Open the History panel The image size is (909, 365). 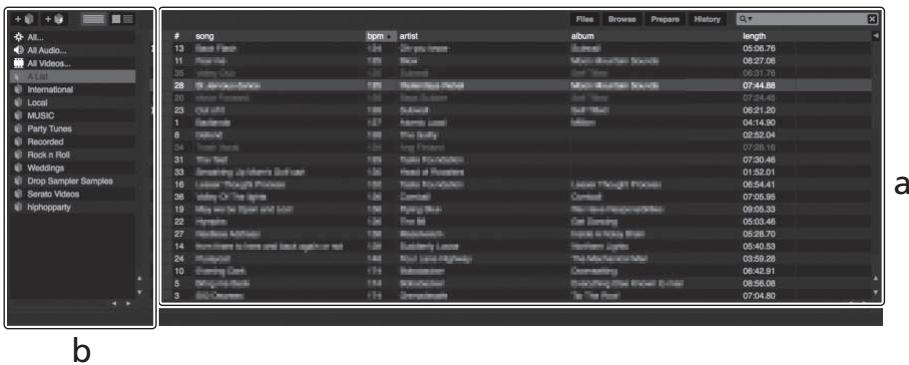pos(707,19)
